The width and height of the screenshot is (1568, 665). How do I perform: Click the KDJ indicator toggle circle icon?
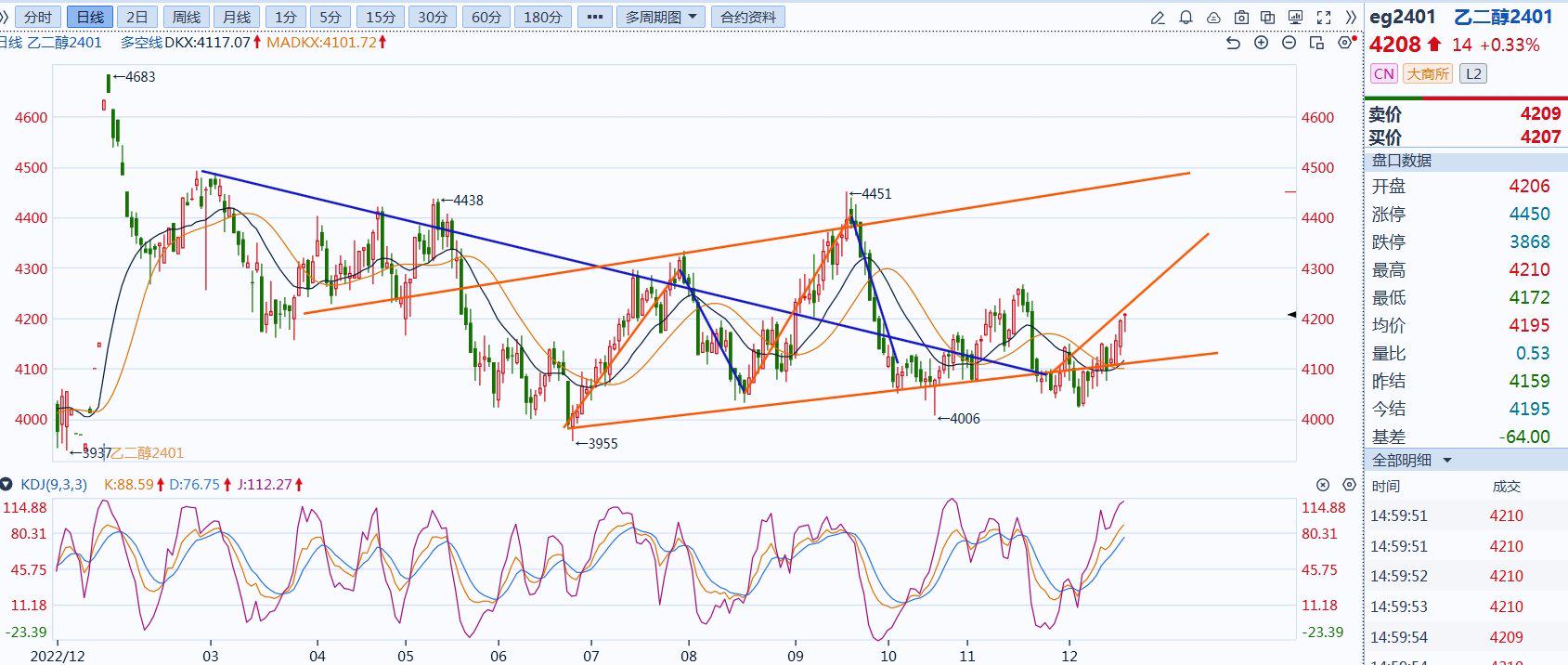[x=6, y=484]
